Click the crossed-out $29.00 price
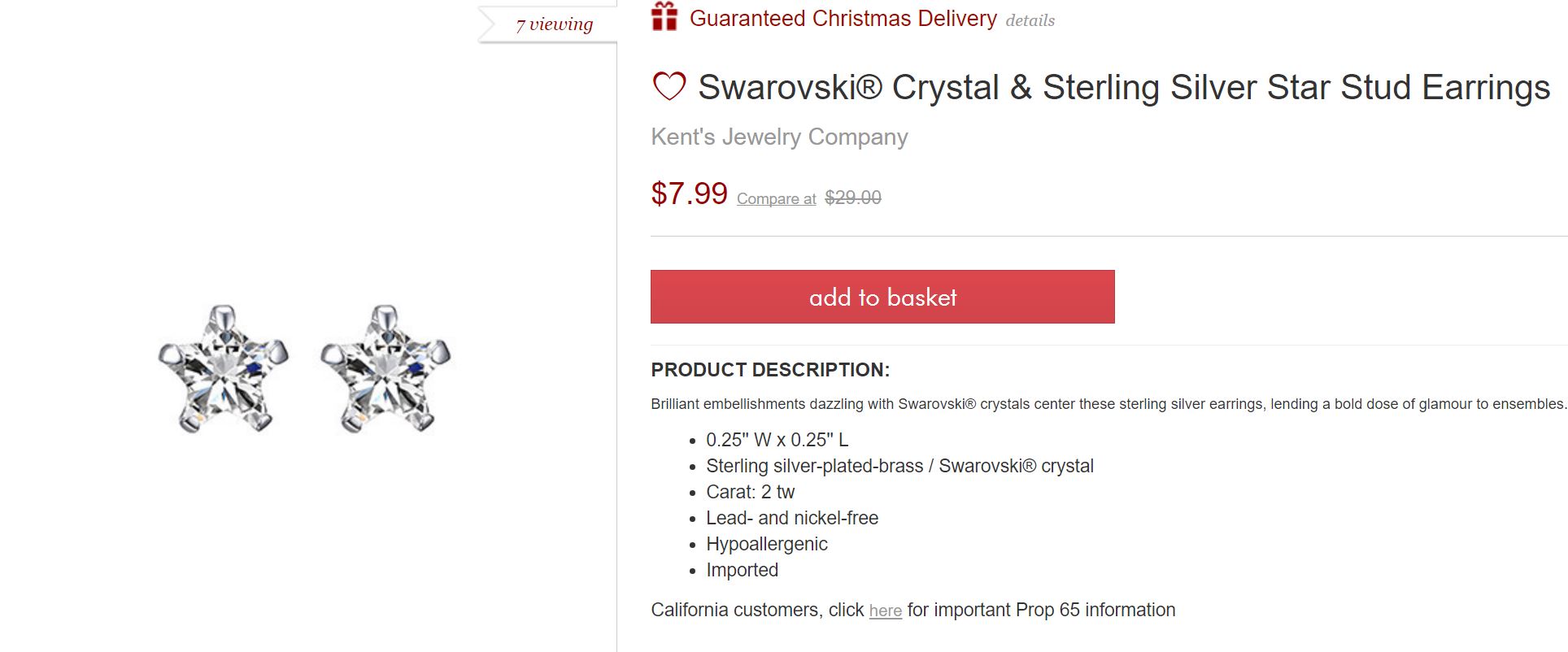 pos(852,198)
